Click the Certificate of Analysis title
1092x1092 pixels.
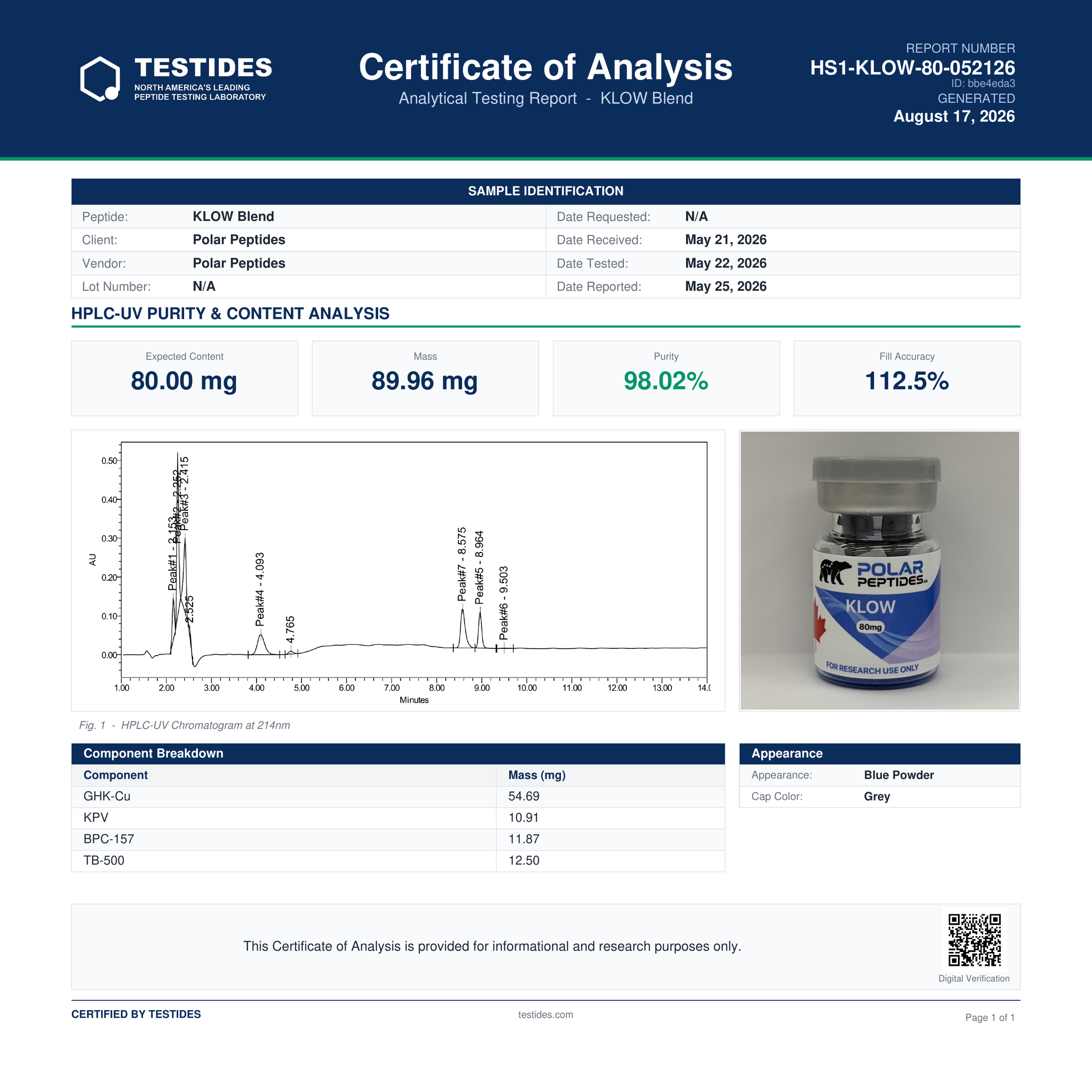pyautogui.click(x=546, y=68)
